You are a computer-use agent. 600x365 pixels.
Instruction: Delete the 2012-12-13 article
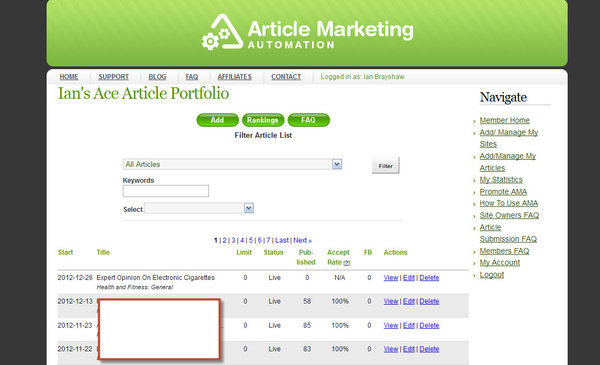429,301
